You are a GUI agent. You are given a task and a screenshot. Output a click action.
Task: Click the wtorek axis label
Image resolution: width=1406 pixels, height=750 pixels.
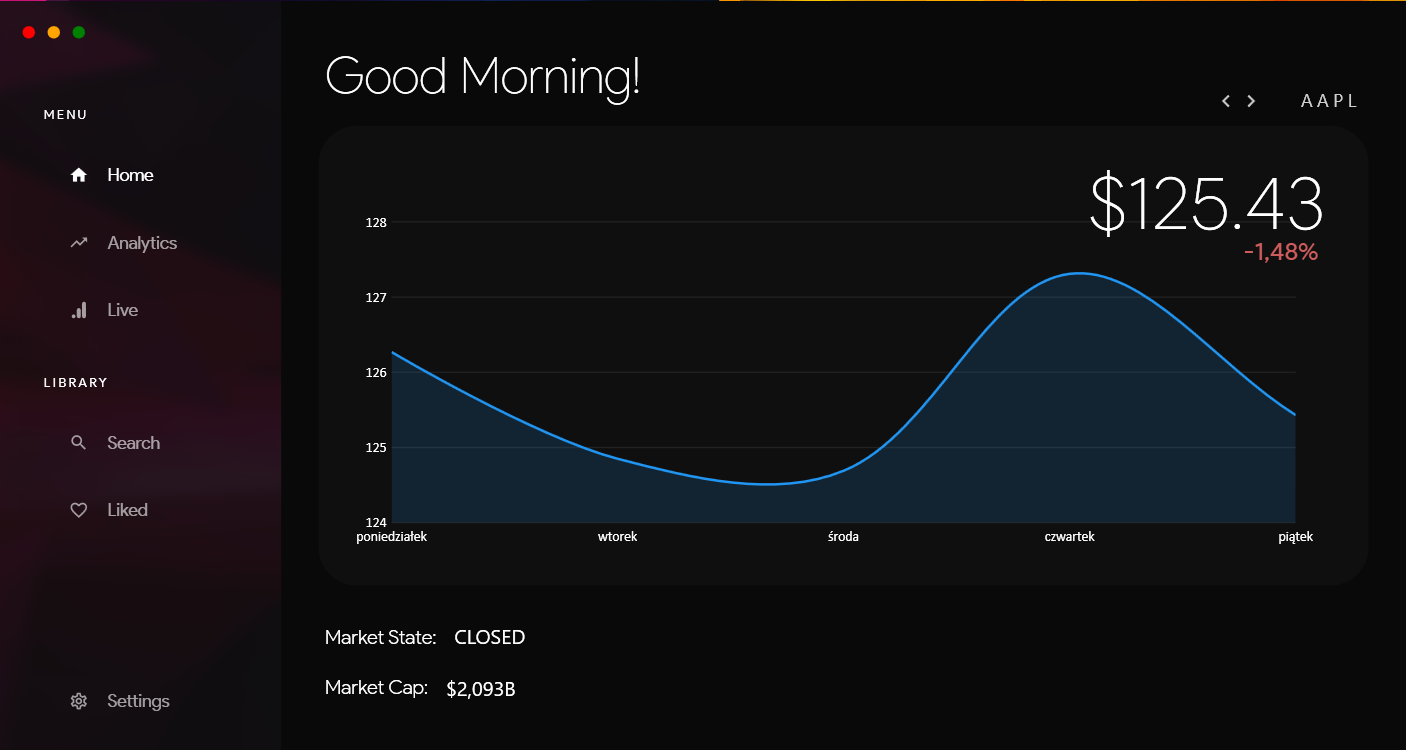tap(618, 537)
